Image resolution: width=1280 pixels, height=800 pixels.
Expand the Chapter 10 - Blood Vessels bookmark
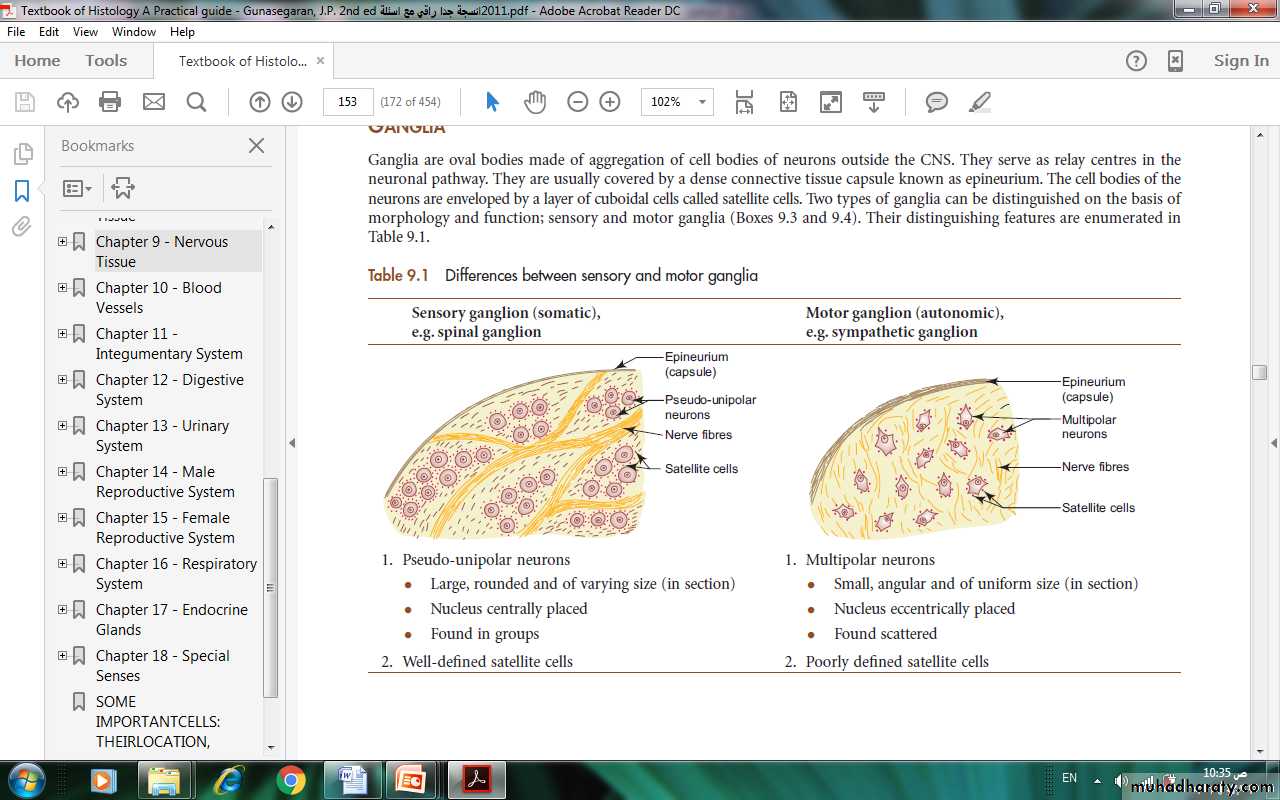(x=62, y=288)
